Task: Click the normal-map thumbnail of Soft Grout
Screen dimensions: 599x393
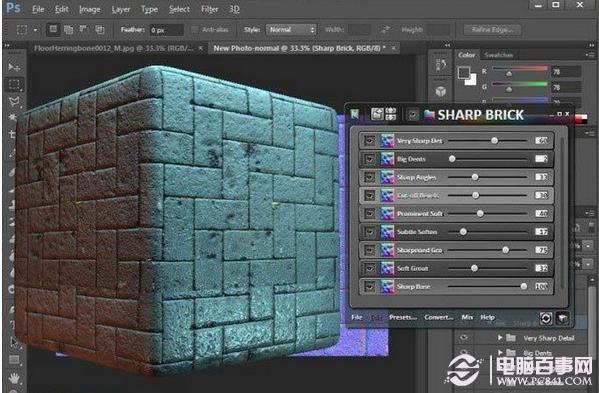Action: [x=387, y=268]
